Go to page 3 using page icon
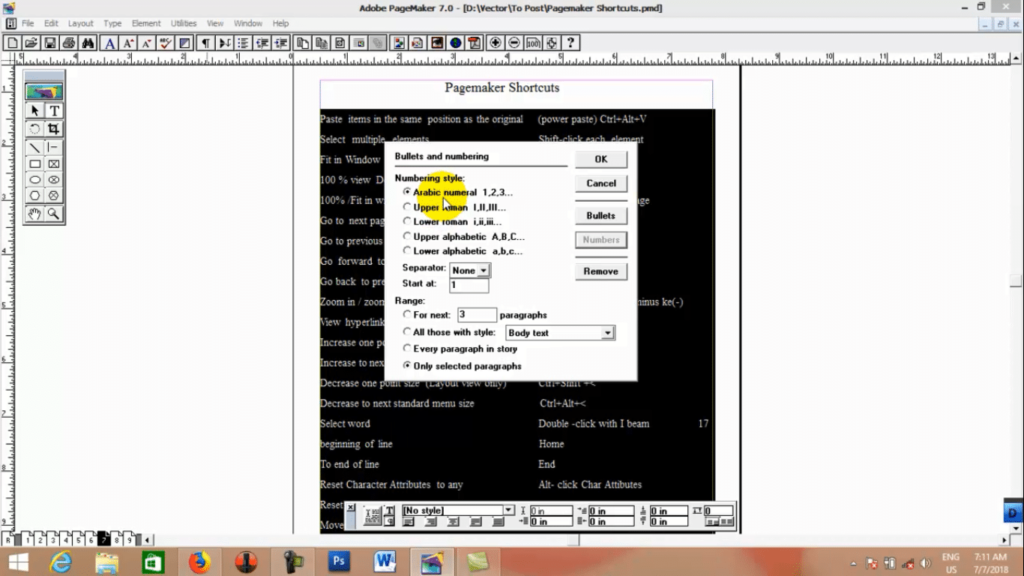 tap(54, 539)
